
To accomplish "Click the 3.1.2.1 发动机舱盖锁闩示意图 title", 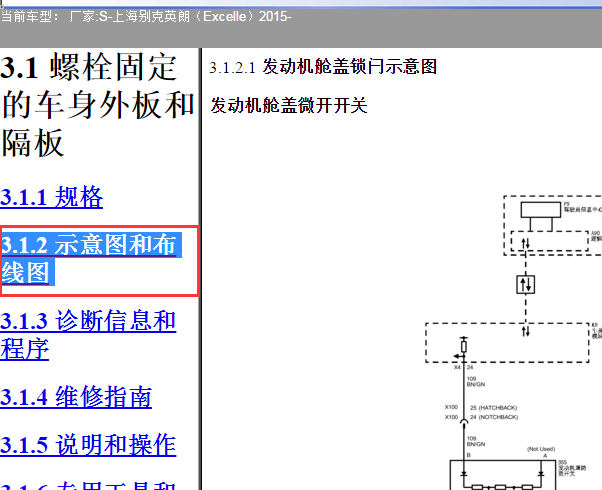I will pos(323,67).
